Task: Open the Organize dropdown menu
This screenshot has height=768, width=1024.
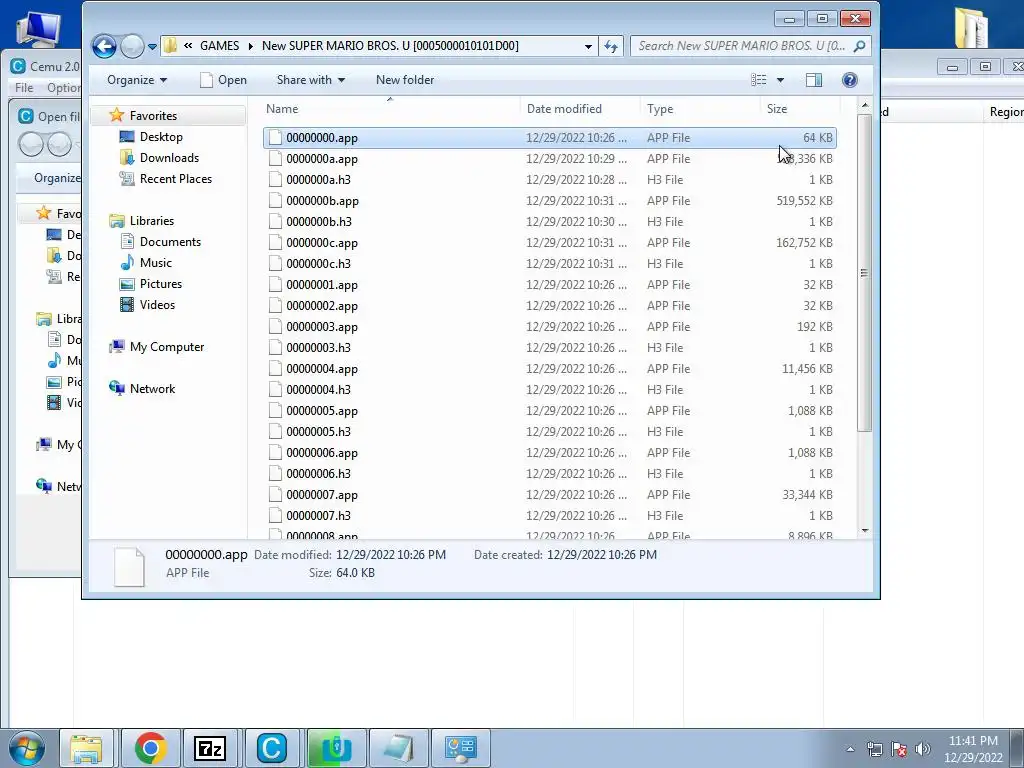Action: tap(137, 80)
